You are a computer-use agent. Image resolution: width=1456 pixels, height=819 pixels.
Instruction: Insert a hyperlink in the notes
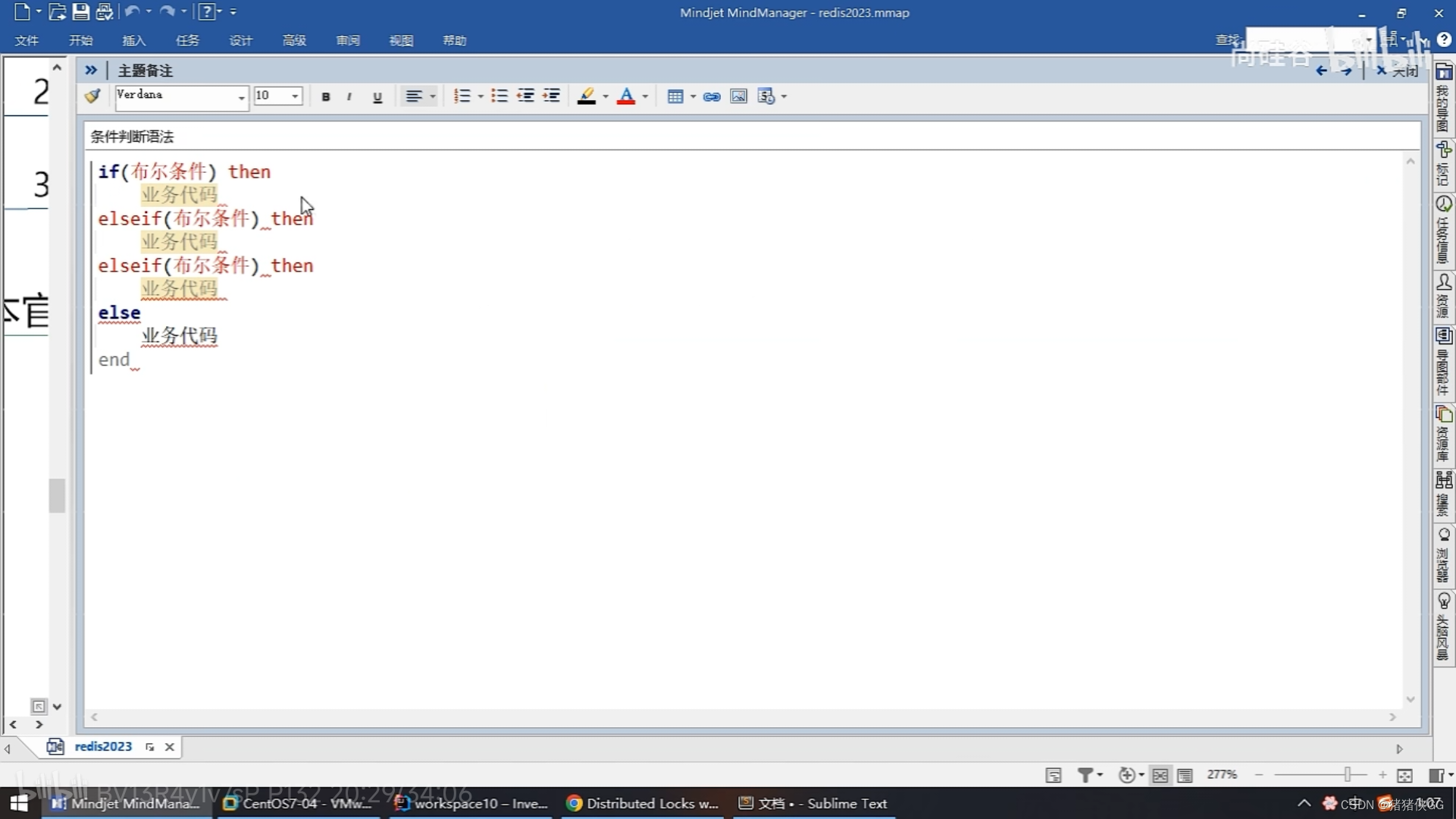pos(712,96)
